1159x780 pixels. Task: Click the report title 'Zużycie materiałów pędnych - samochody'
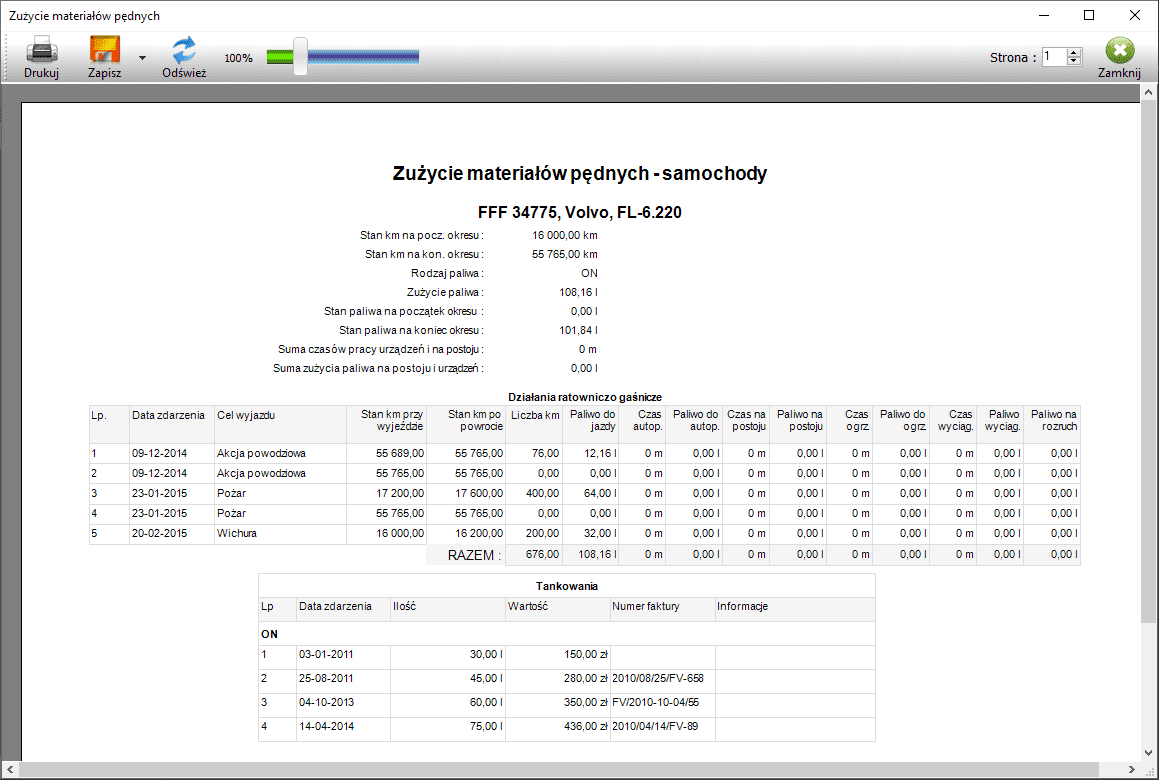[580, 173]
